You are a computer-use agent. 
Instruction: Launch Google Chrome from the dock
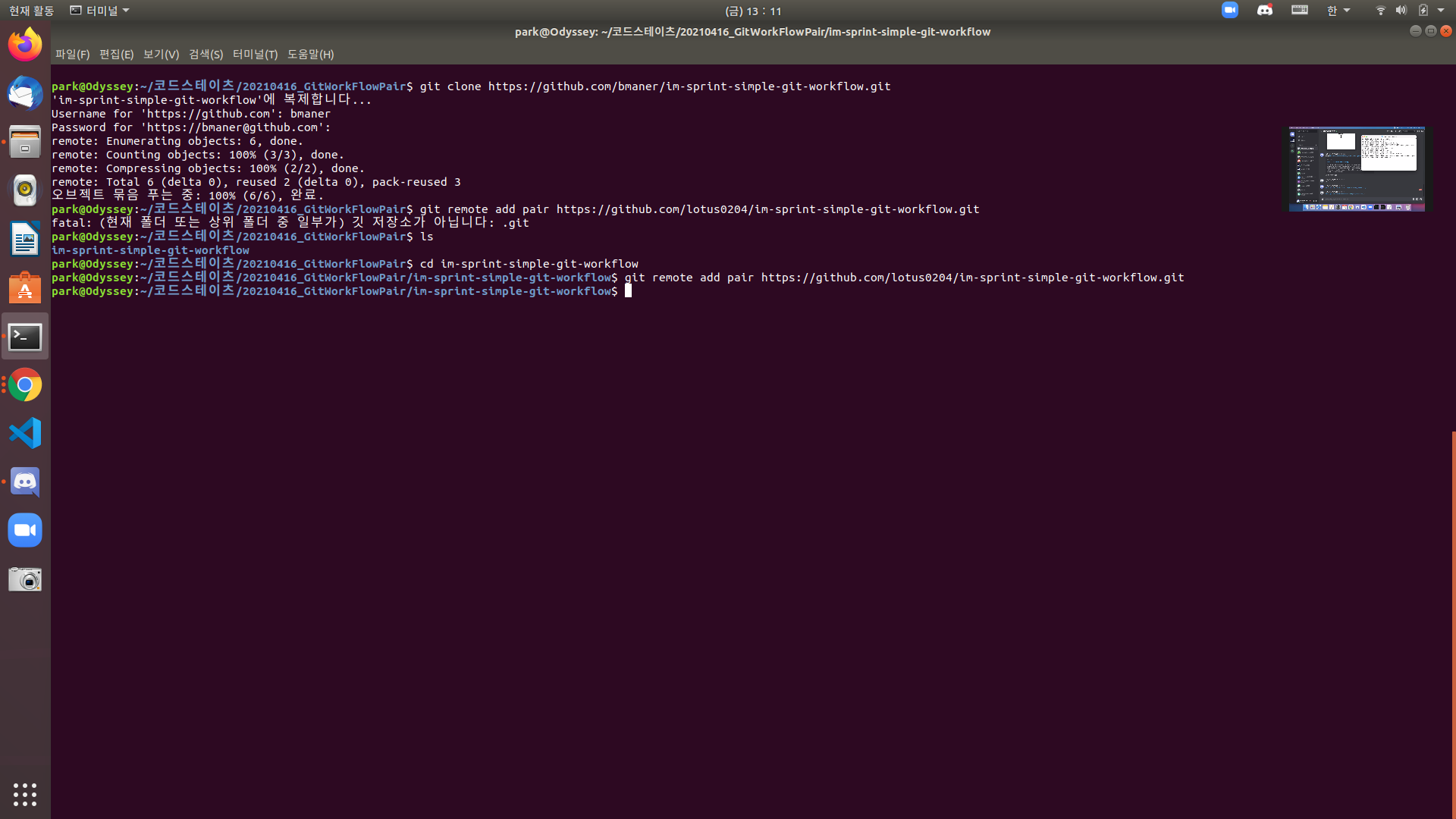pos(25,385)
